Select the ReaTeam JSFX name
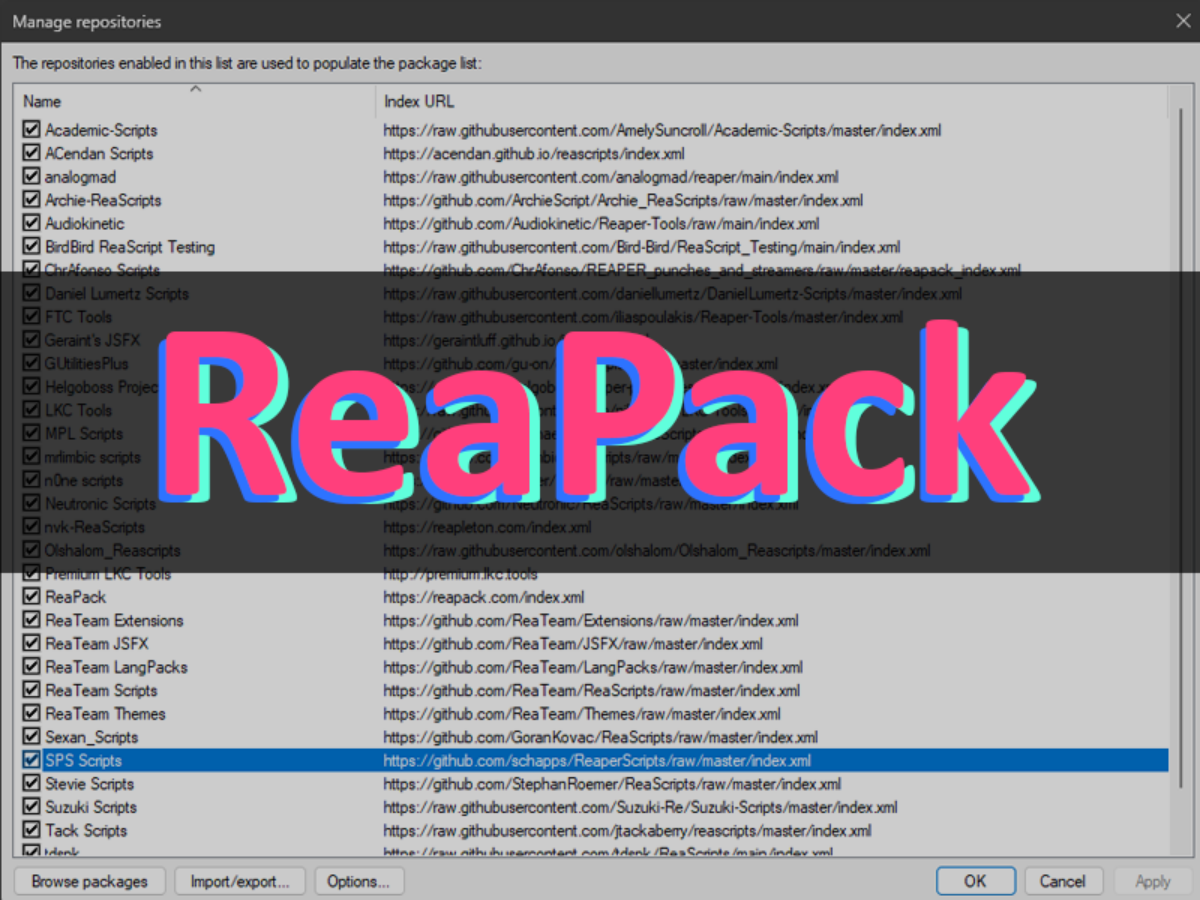This screenshot has height=900, width=1200. (x=97, y=644)
